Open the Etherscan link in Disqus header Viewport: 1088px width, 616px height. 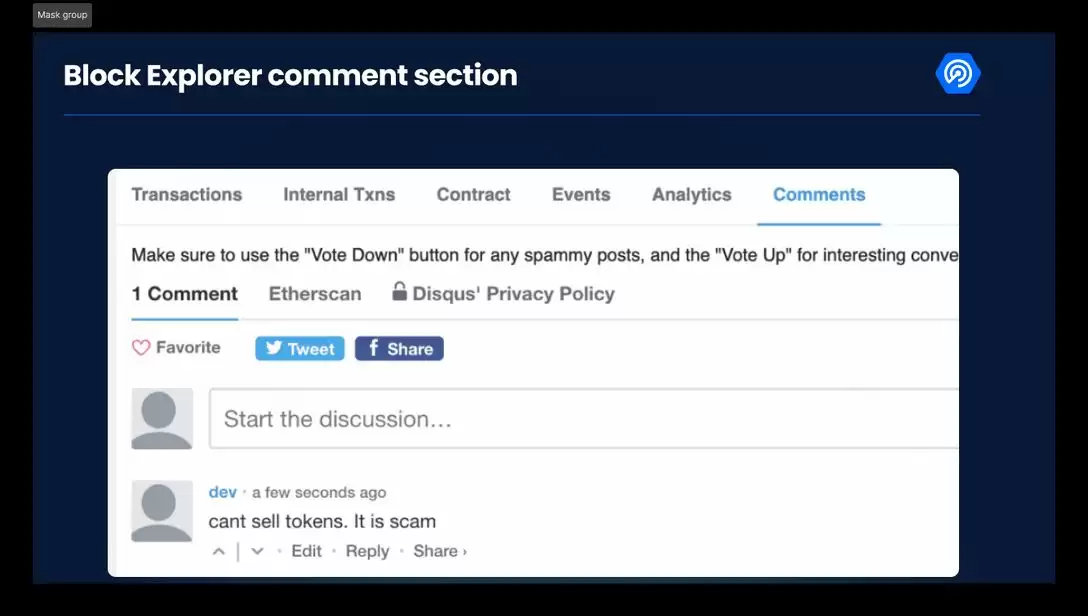coord(315,294)
